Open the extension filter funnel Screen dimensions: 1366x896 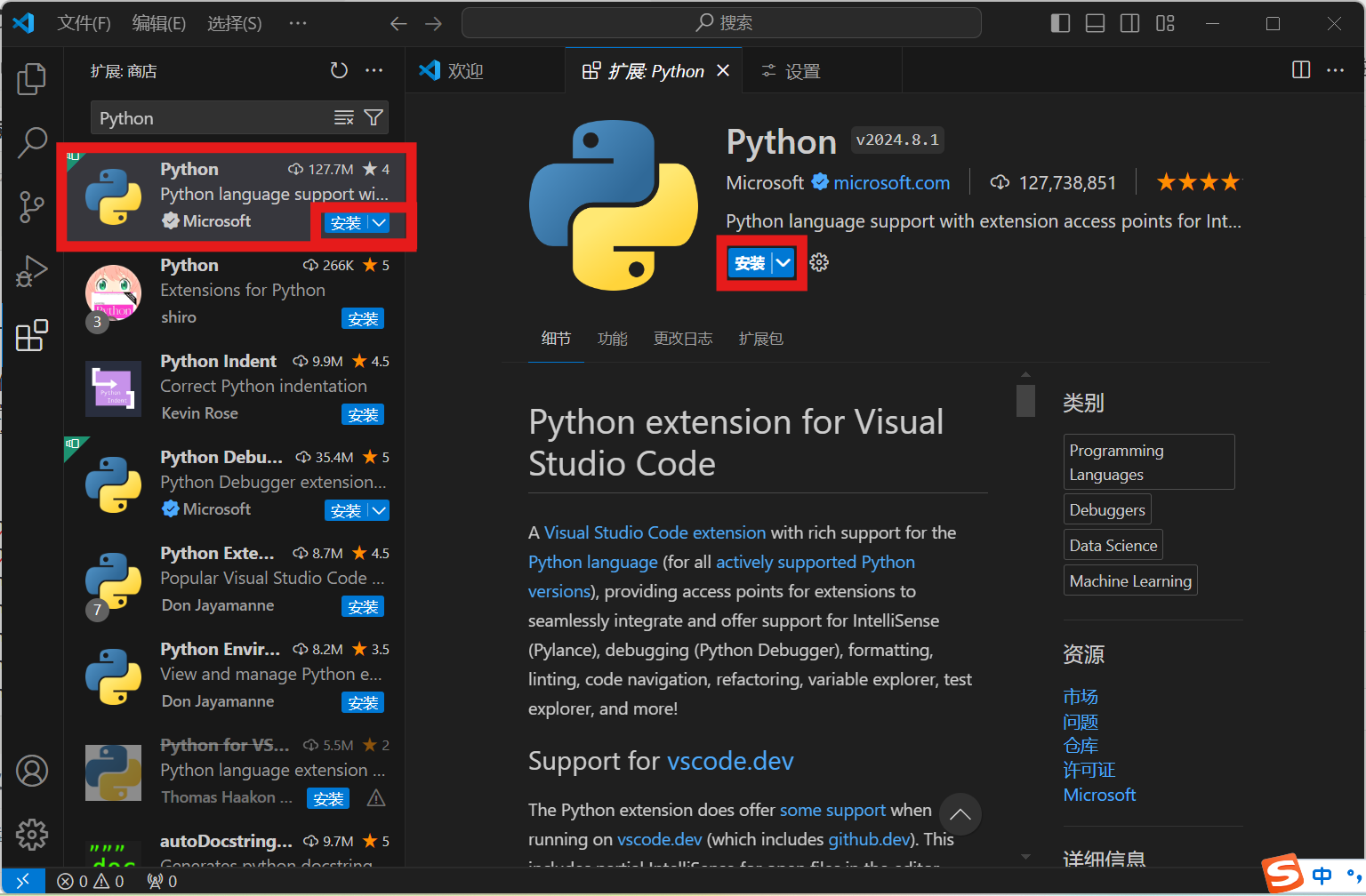point(374,118)
